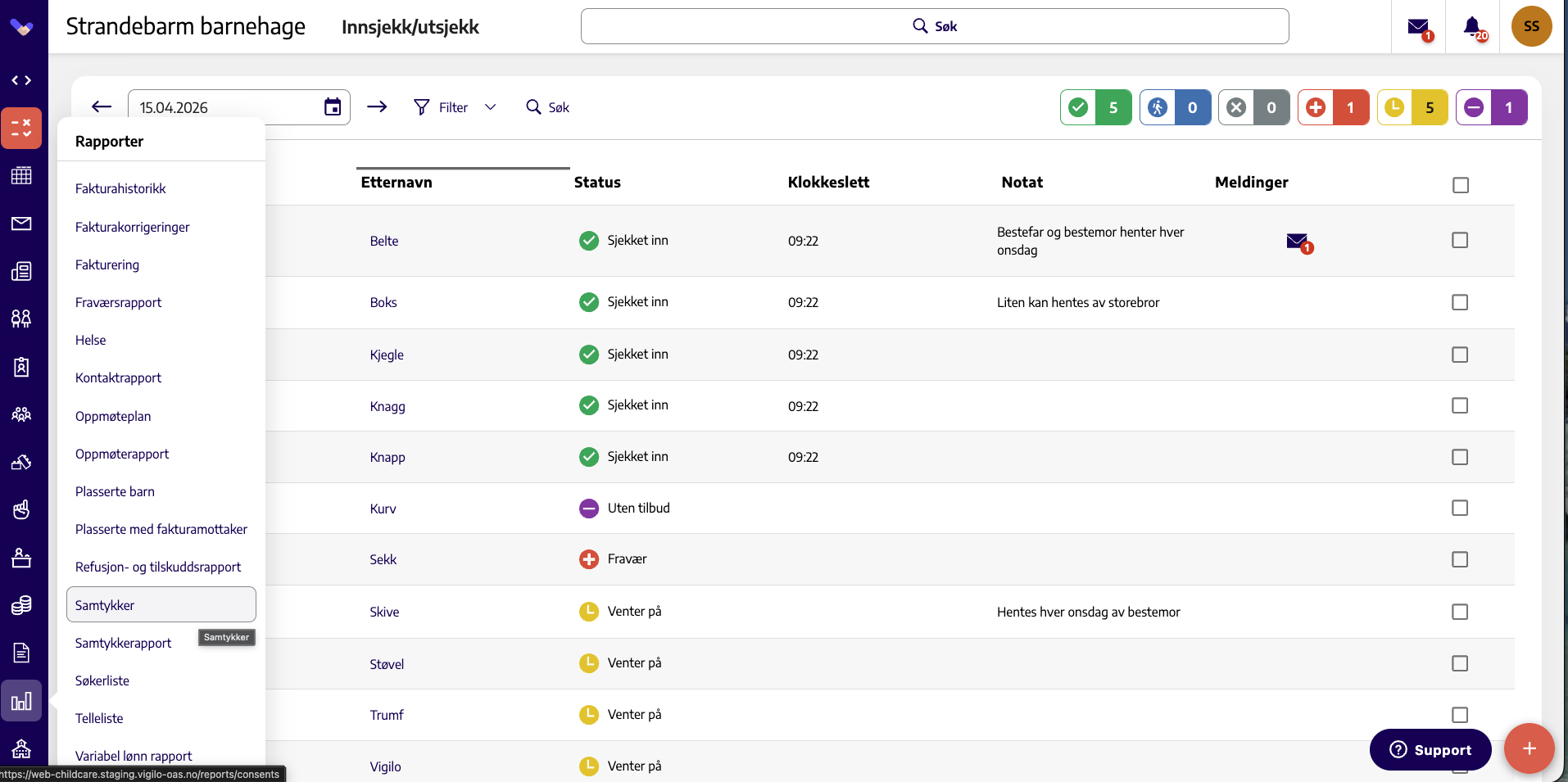Select Fraværsrapport from the reports menu
The image size is (1568, 782).
118,302
